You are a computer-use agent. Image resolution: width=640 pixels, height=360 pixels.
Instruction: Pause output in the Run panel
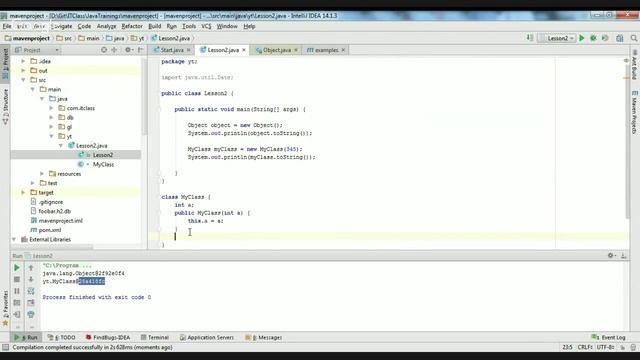click(17, 291)
